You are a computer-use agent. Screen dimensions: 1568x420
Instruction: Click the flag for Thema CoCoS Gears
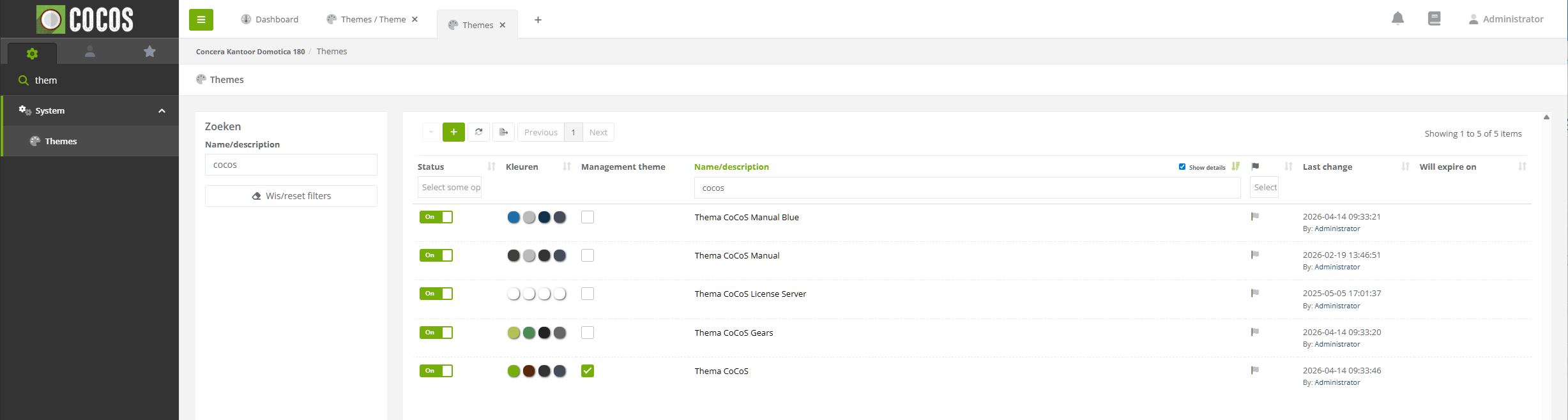point(1254,332)
